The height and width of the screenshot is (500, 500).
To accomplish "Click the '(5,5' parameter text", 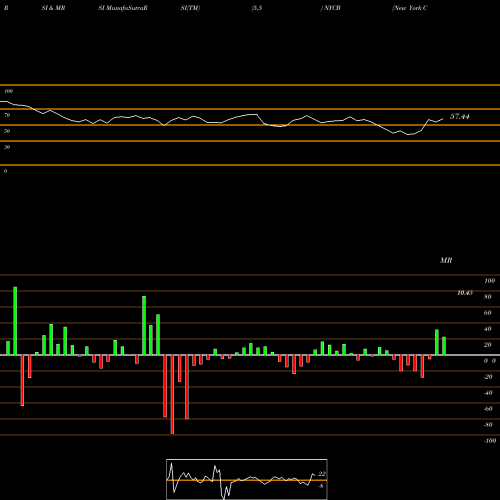I will click(x=257, y=8).
